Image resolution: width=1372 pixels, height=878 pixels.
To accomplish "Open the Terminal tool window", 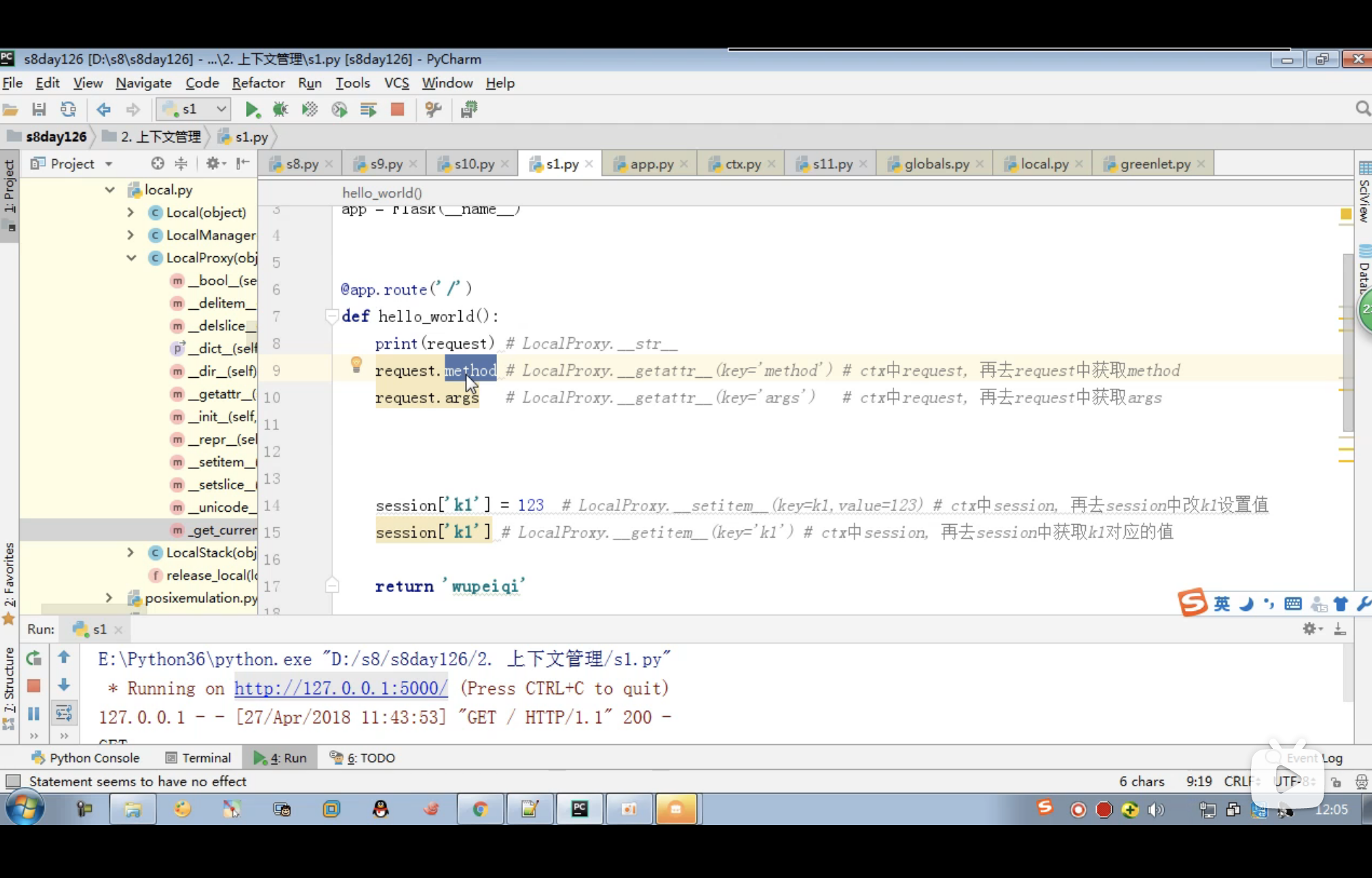I will click(199, 758).
